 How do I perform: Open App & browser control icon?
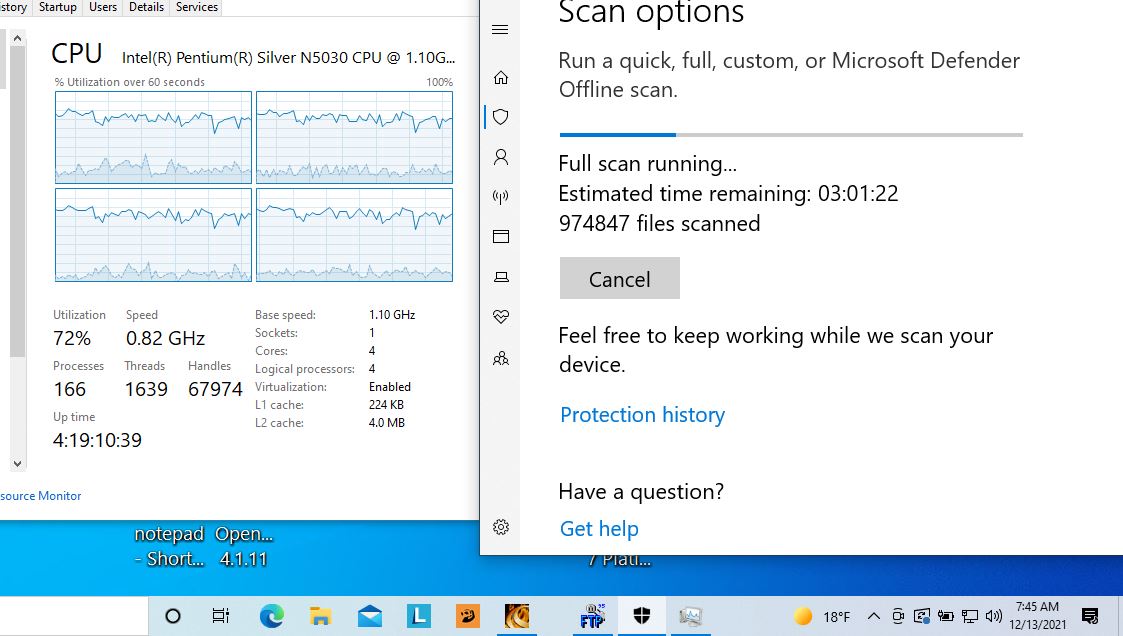pos(501,236)
